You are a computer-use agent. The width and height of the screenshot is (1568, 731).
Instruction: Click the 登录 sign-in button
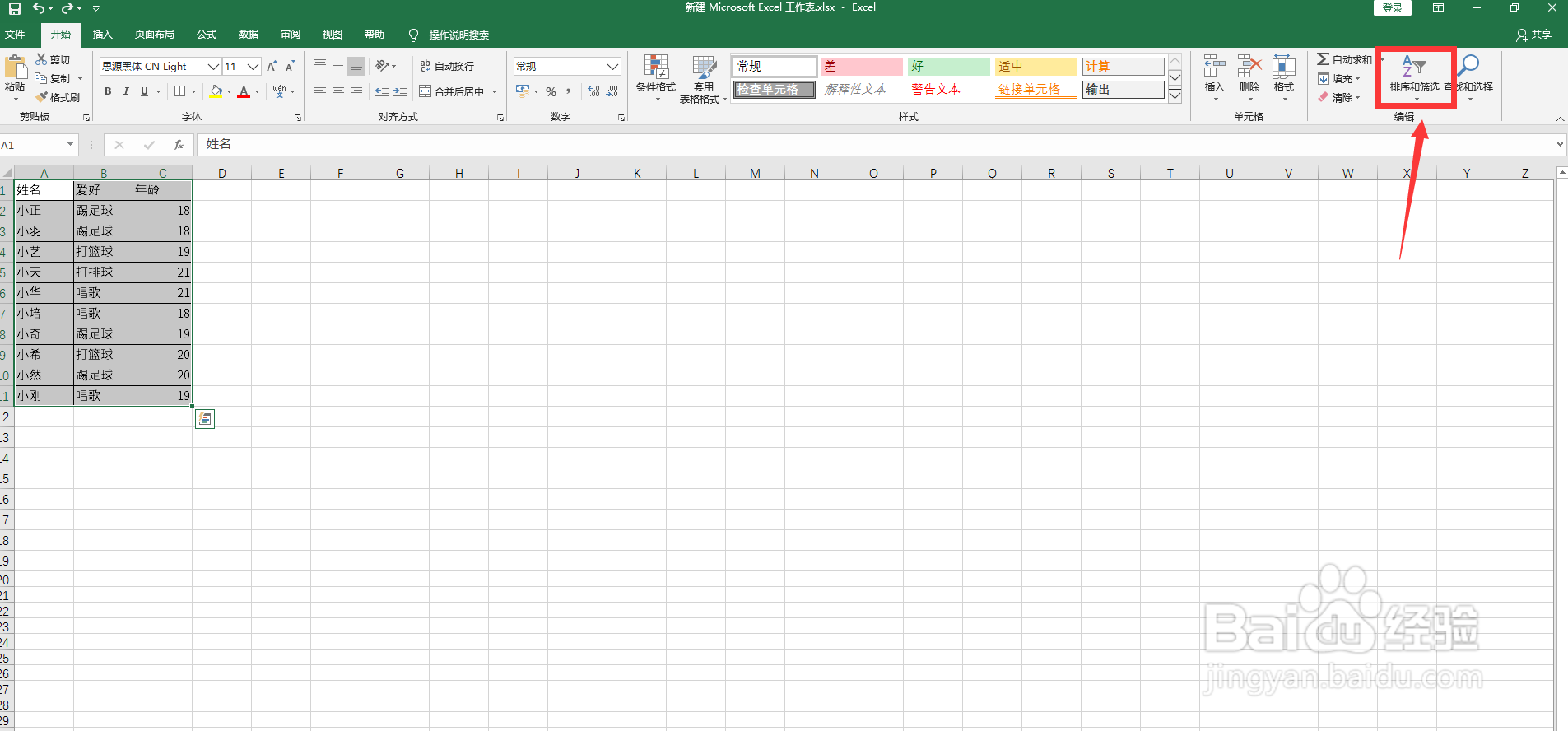pyautogui.click(x=1393, y=8)
